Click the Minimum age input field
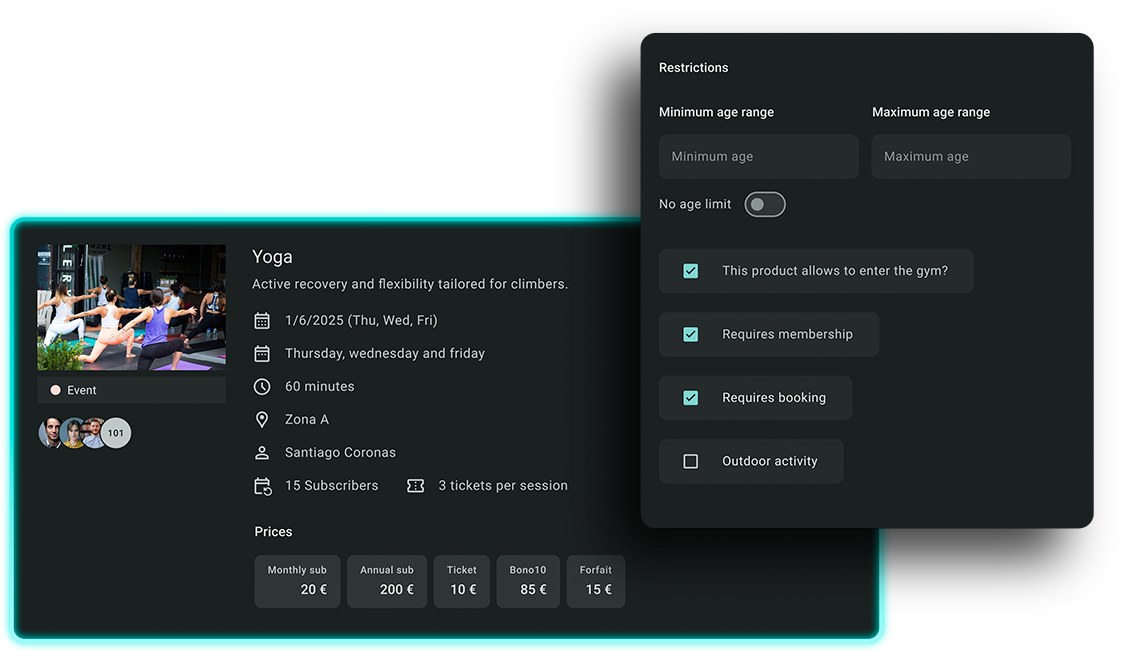 (758, 157)
